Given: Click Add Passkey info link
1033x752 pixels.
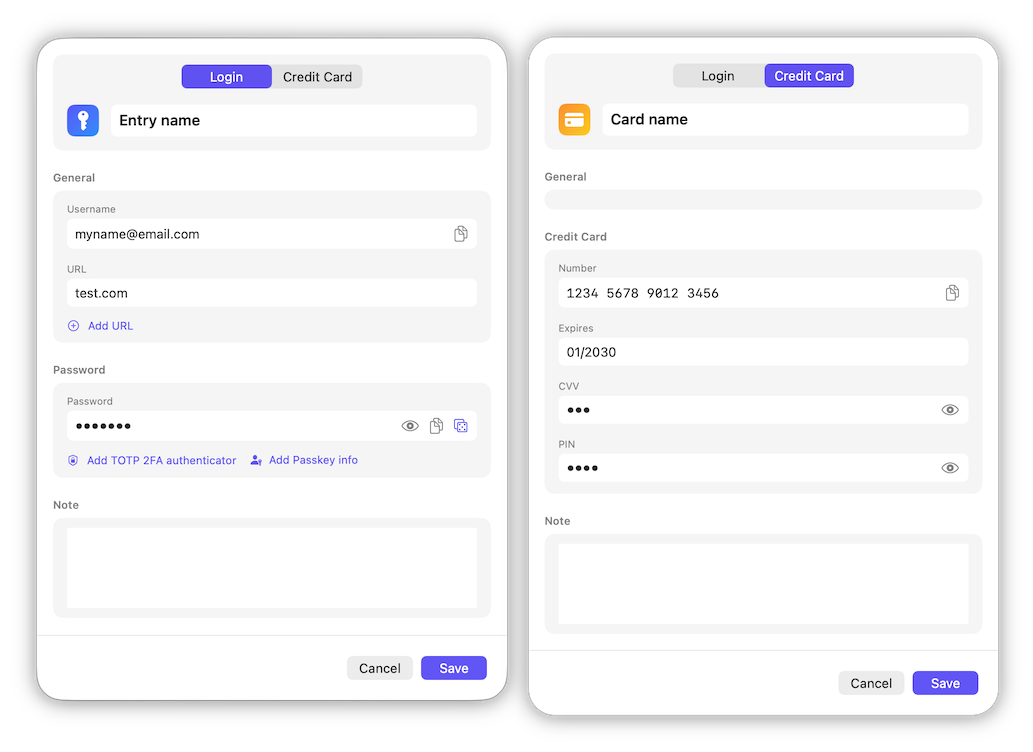Looking at the screenshot, I should tap(314, 460).
